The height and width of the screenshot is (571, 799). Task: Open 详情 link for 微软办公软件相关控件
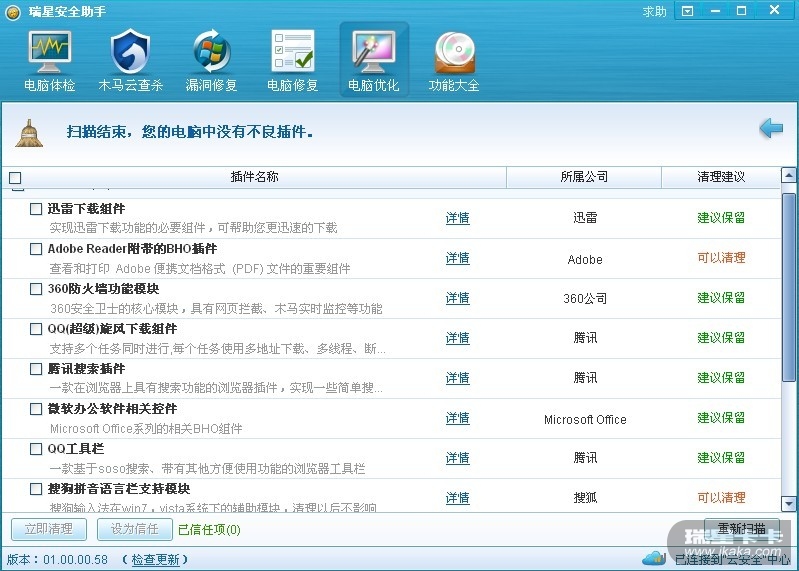(458, 418)
